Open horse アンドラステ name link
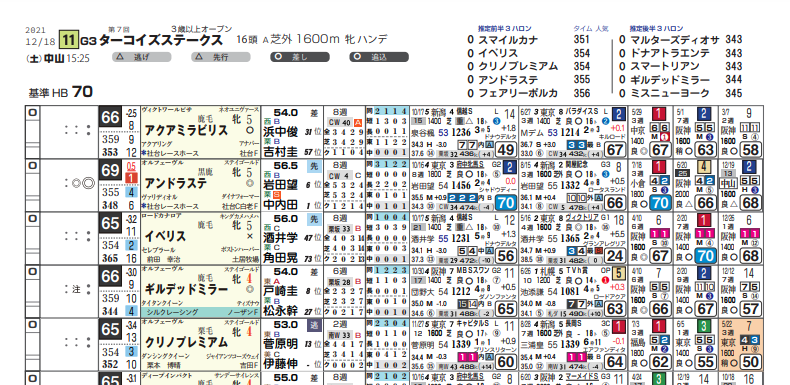Viewport: 790px width, 385px height. click(176, 183)
